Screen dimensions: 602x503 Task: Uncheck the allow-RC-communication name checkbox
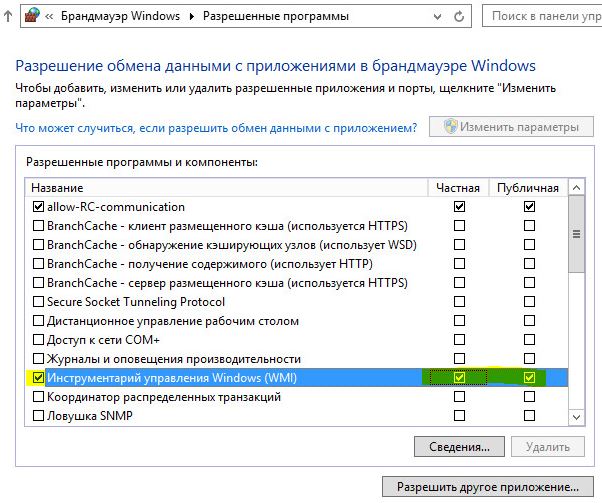(x=39, y=207)
